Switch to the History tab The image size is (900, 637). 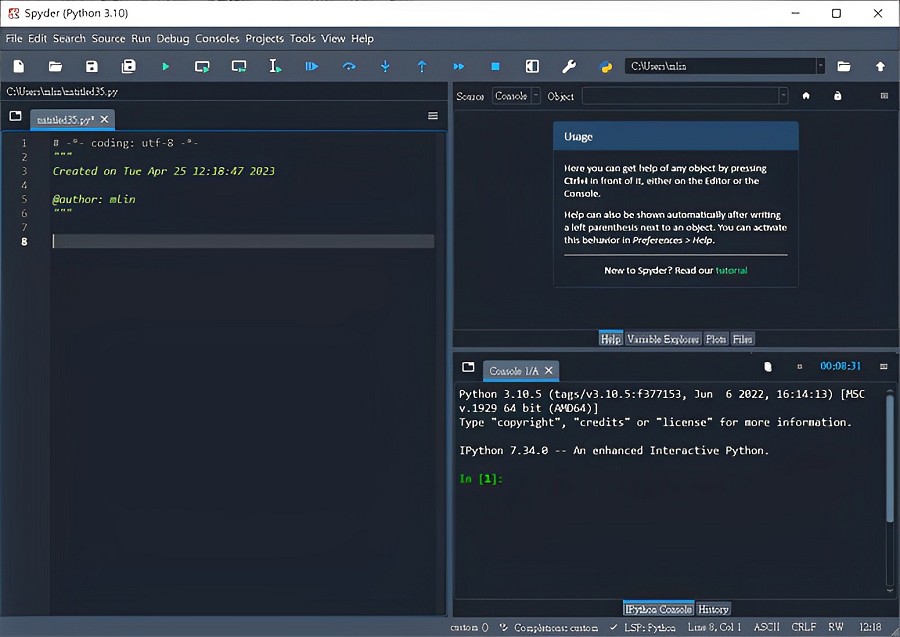tap(713, 609)
